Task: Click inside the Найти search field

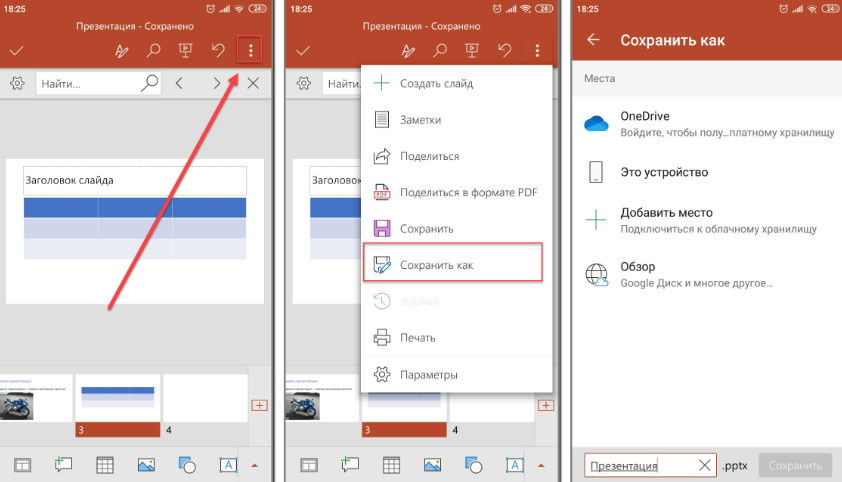Action: 85,84
